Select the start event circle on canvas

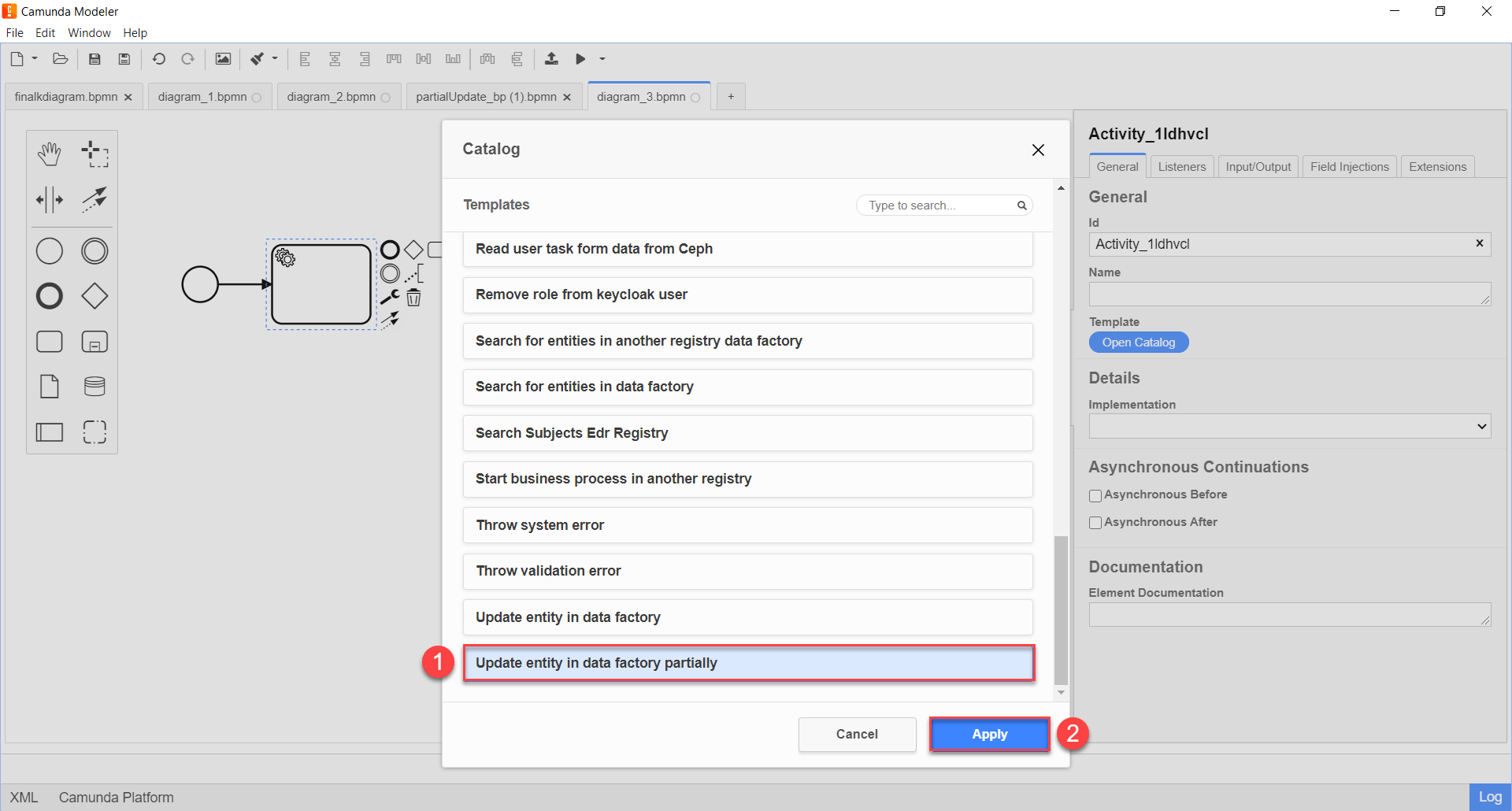pos(200,284)
